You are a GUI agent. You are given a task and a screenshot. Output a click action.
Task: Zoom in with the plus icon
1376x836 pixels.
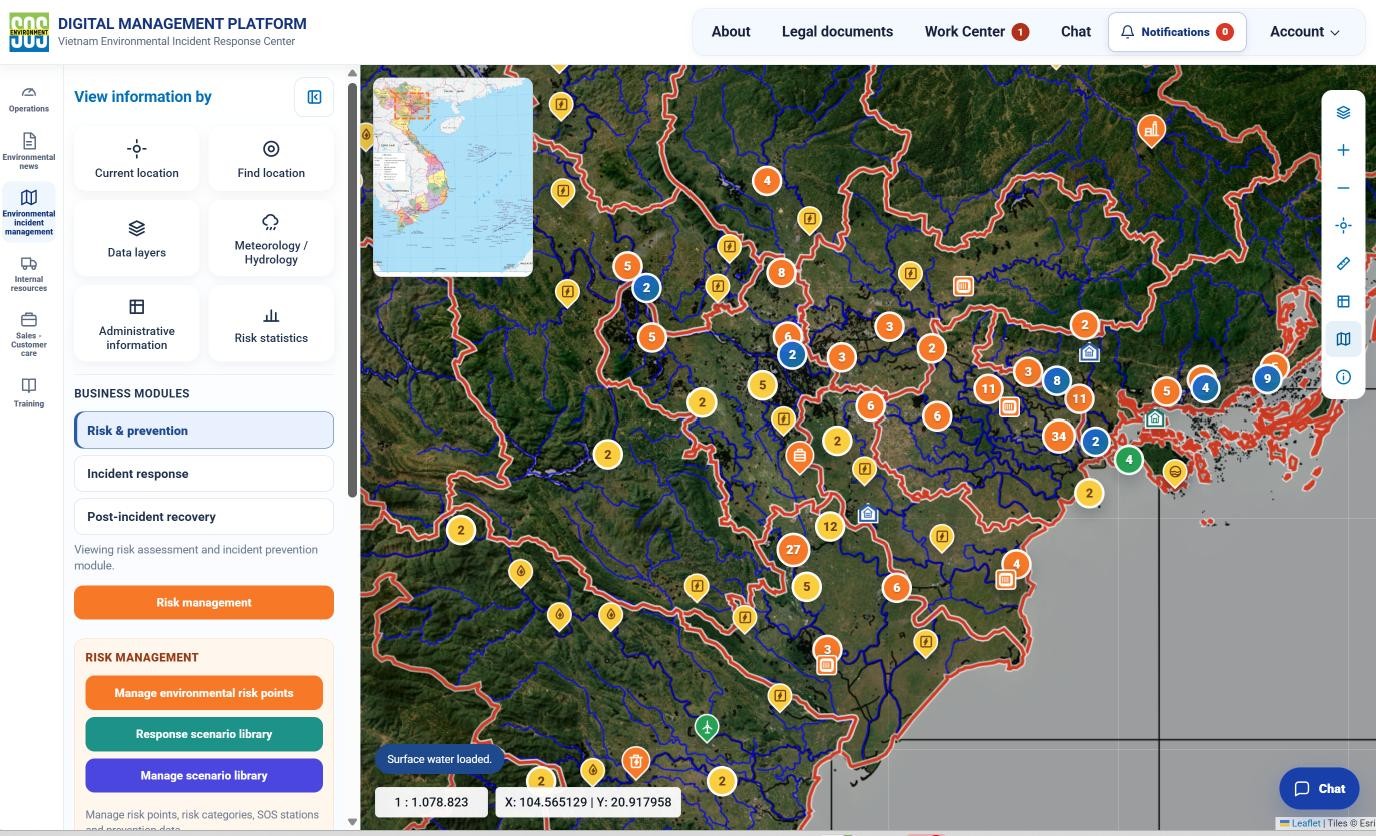pyautogui.click(x=1343, y=150)
